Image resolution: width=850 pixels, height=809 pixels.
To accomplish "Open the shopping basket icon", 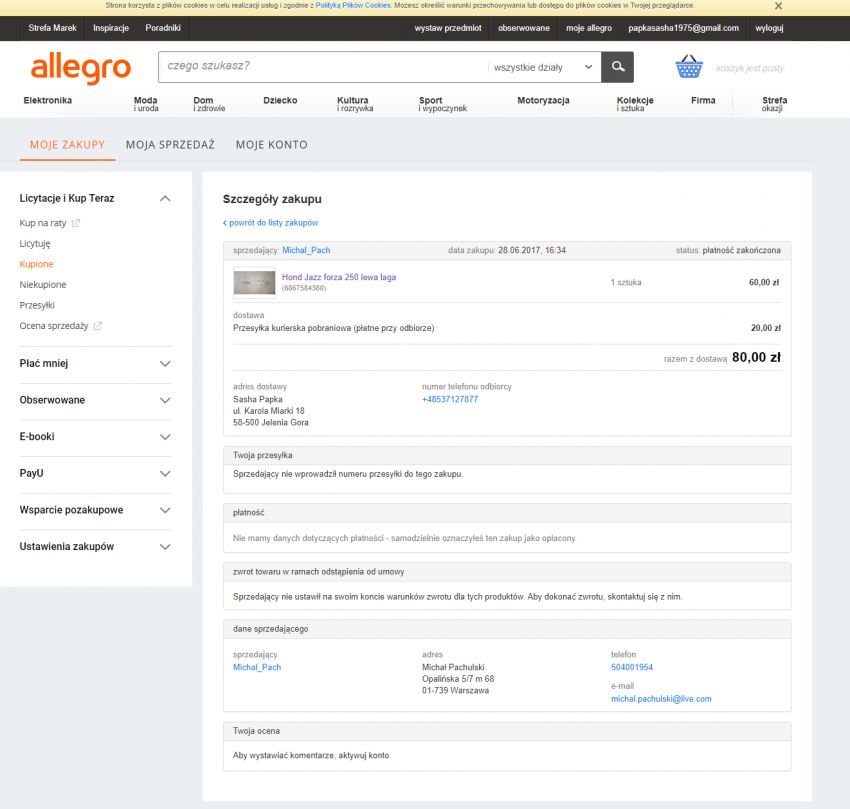I will [x=688, y=67].
